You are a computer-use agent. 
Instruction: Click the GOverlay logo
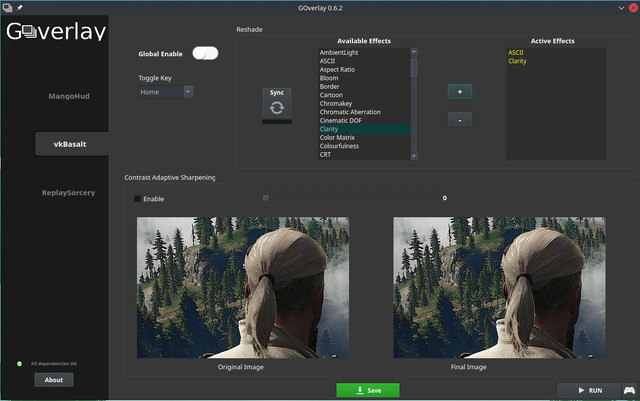pos(56,31)
